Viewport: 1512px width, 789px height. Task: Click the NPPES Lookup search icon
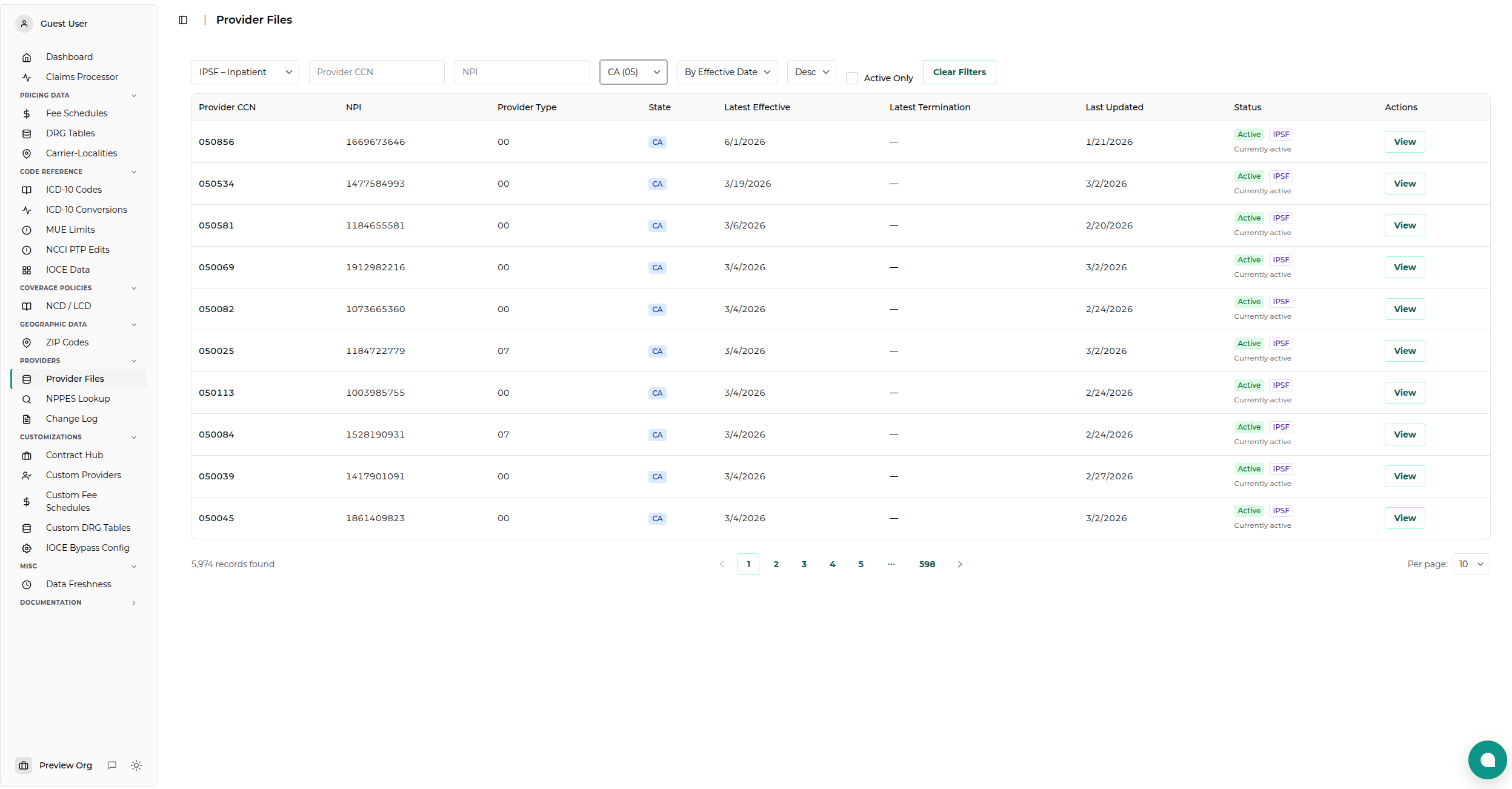click(x=27, y=399)
